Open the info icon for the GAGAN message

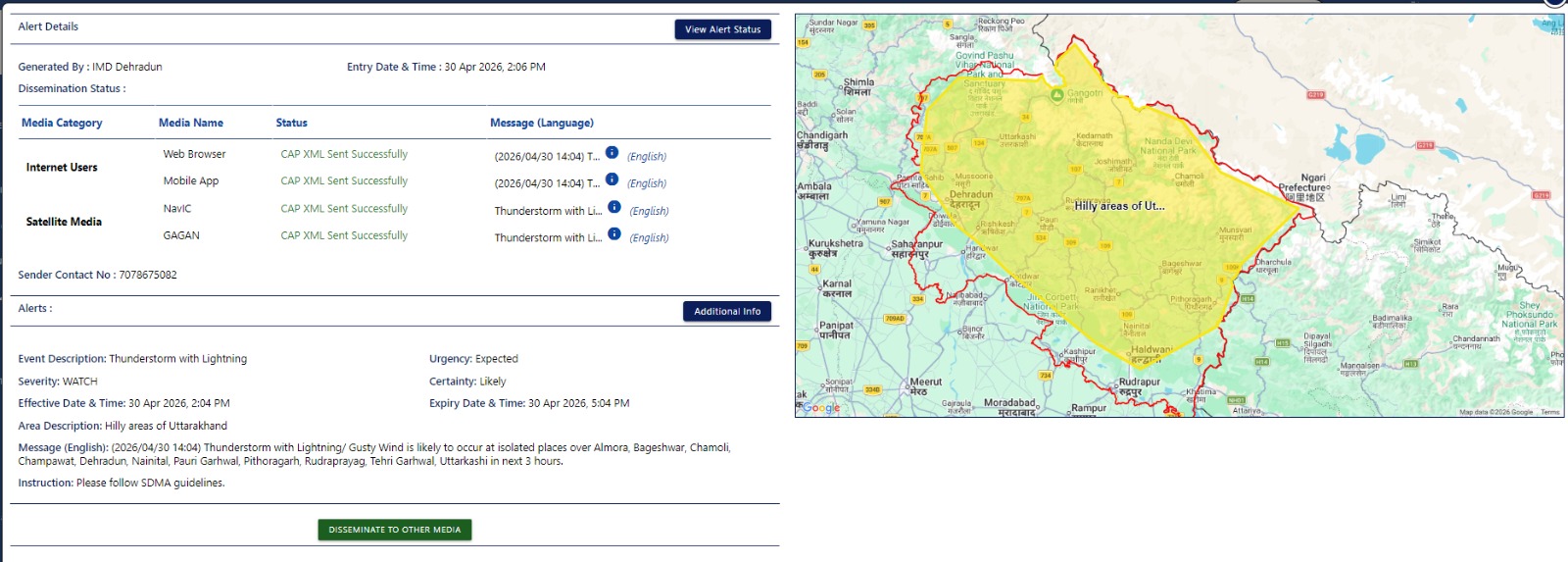tap(614, 234)
